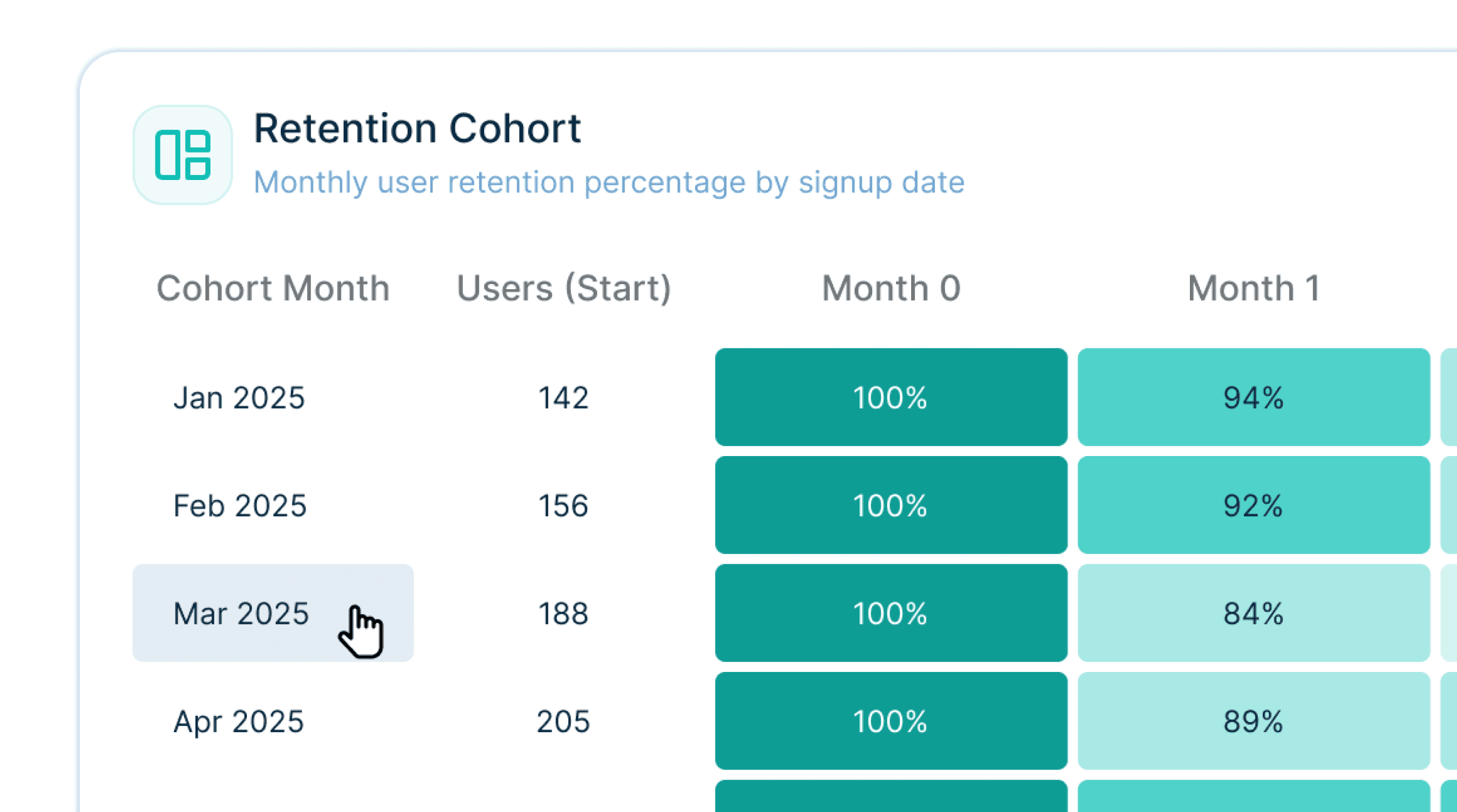The image size is (1457, 812).
Task: Click Jan 2025 Month 0 100% cell
Action: point(891,397)
